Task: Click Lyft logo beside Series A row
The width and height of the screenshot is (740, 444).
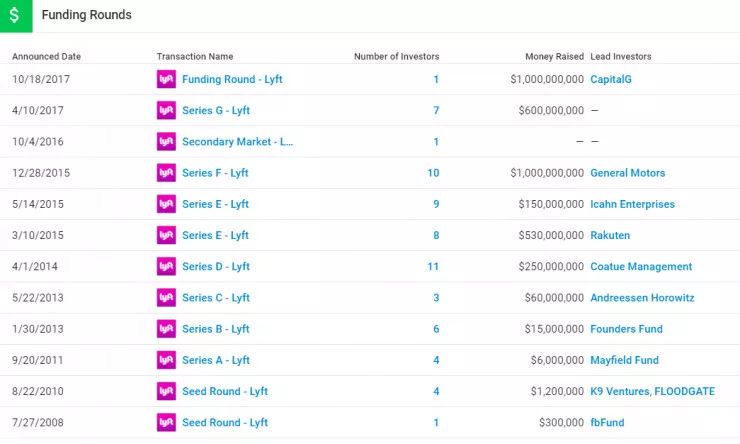Action: (166, 360)
